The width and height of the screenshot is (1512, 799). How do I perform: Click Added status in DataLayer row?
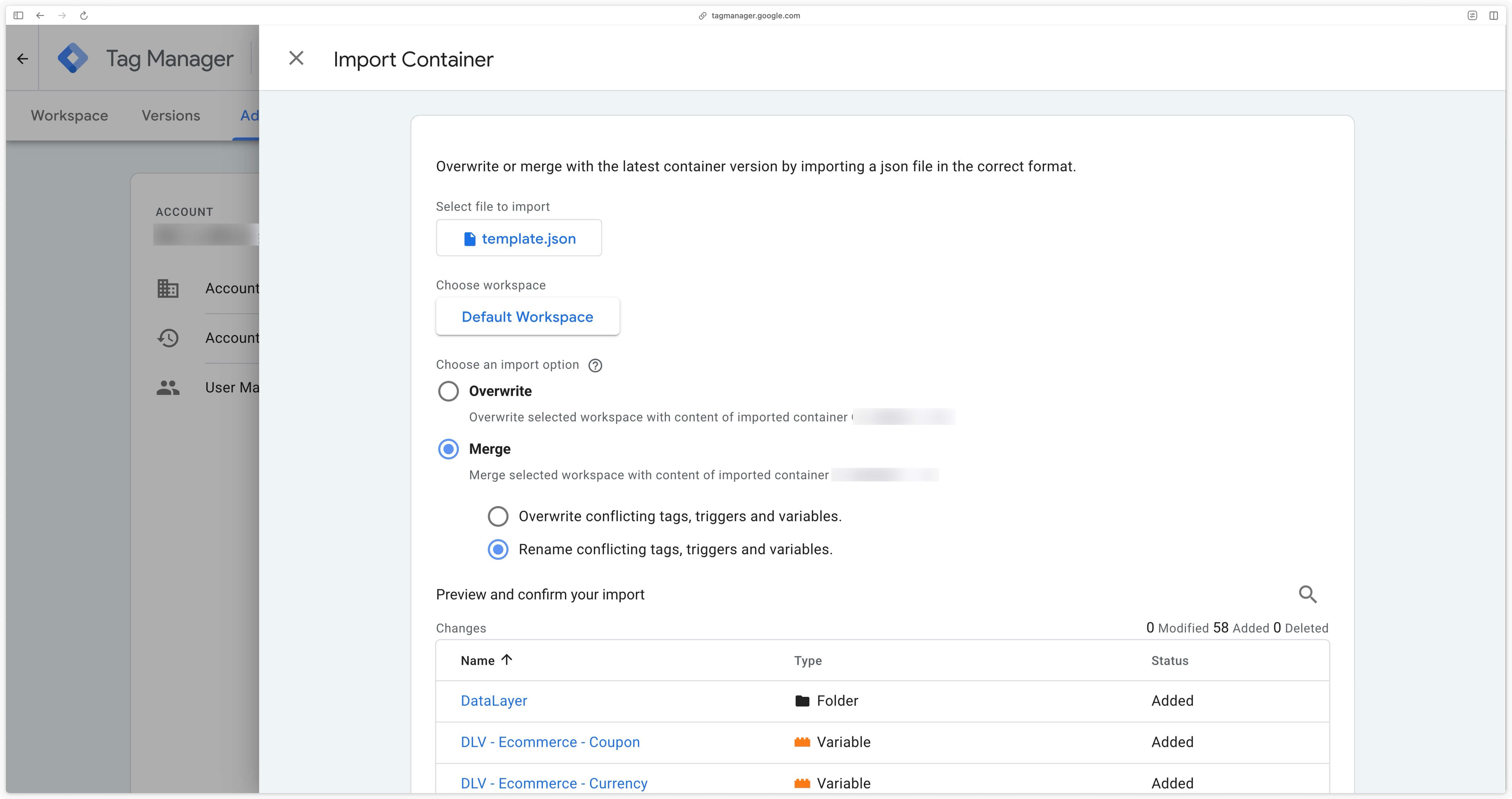(x=1172, y=701)
